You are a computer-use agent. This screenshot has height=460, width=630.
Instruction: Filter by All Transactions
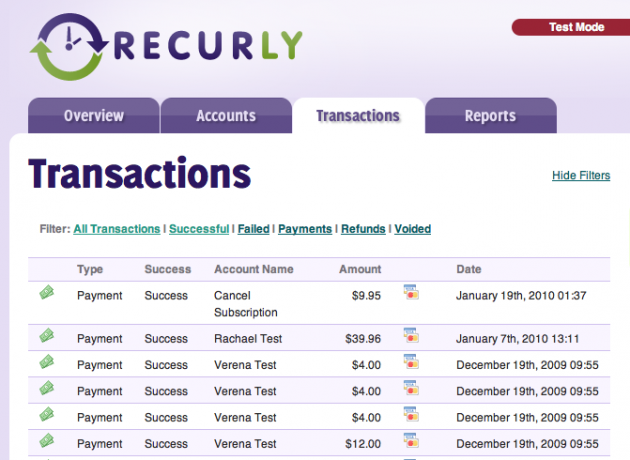[x=116, y=229]
